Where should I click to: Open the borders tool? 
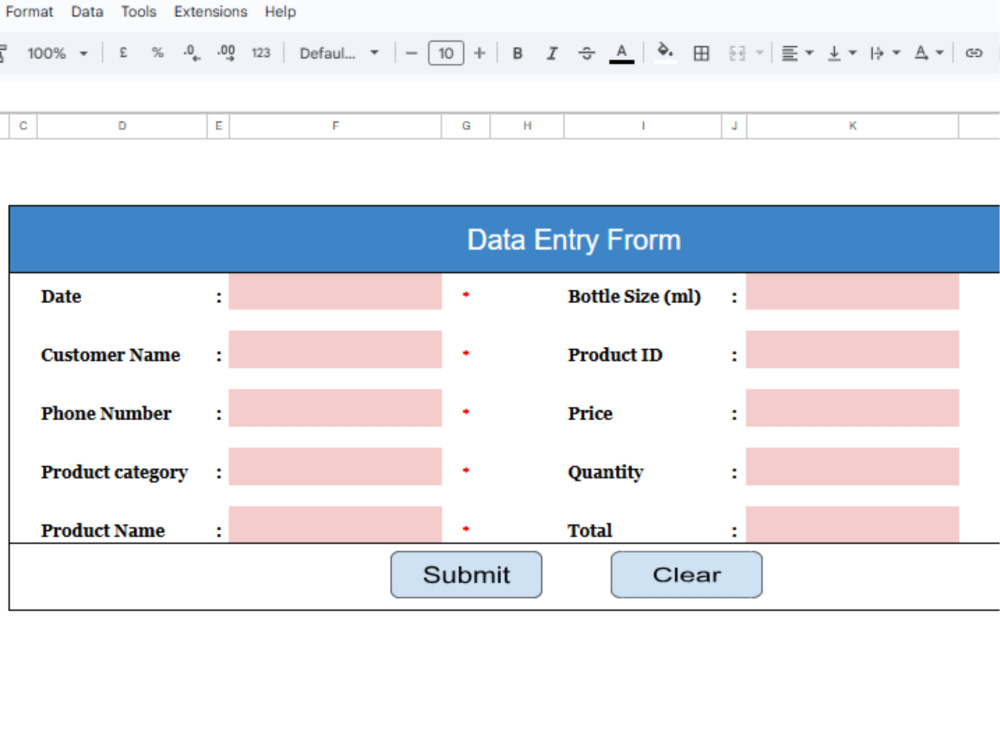pyautogui.click(x=701, y=53)
